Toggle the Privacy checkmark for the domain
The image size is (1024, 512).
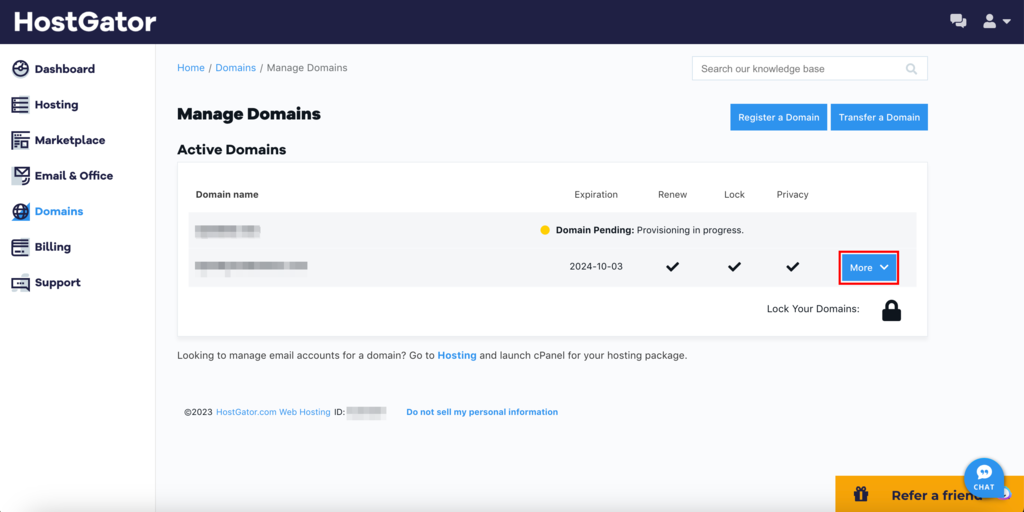(x=792, y=267)
